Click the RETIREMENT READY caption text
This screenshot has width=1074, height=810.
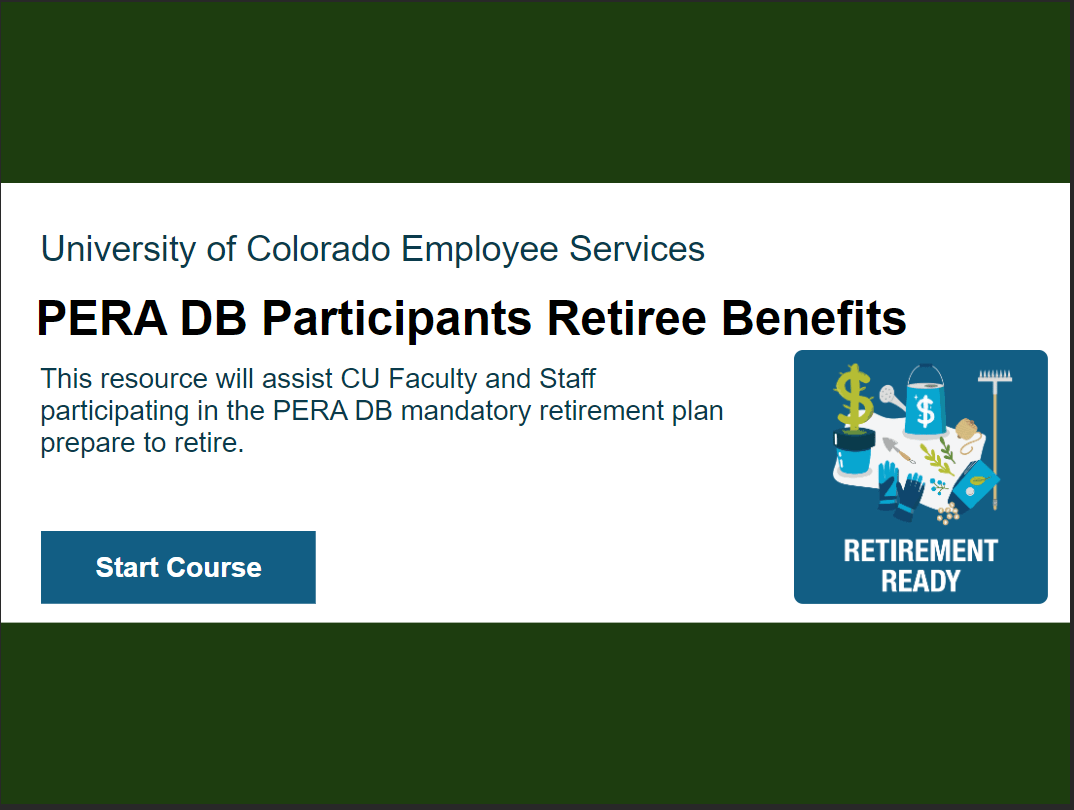click(x=921, y=566)
